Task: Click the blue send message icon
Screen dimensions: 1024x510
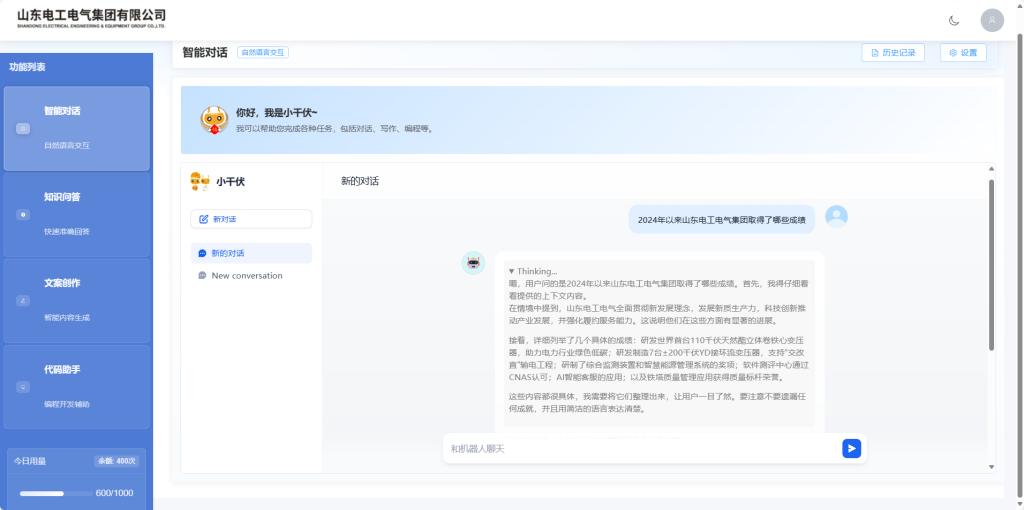Action: pyautogui.click(x=851, y=449)
